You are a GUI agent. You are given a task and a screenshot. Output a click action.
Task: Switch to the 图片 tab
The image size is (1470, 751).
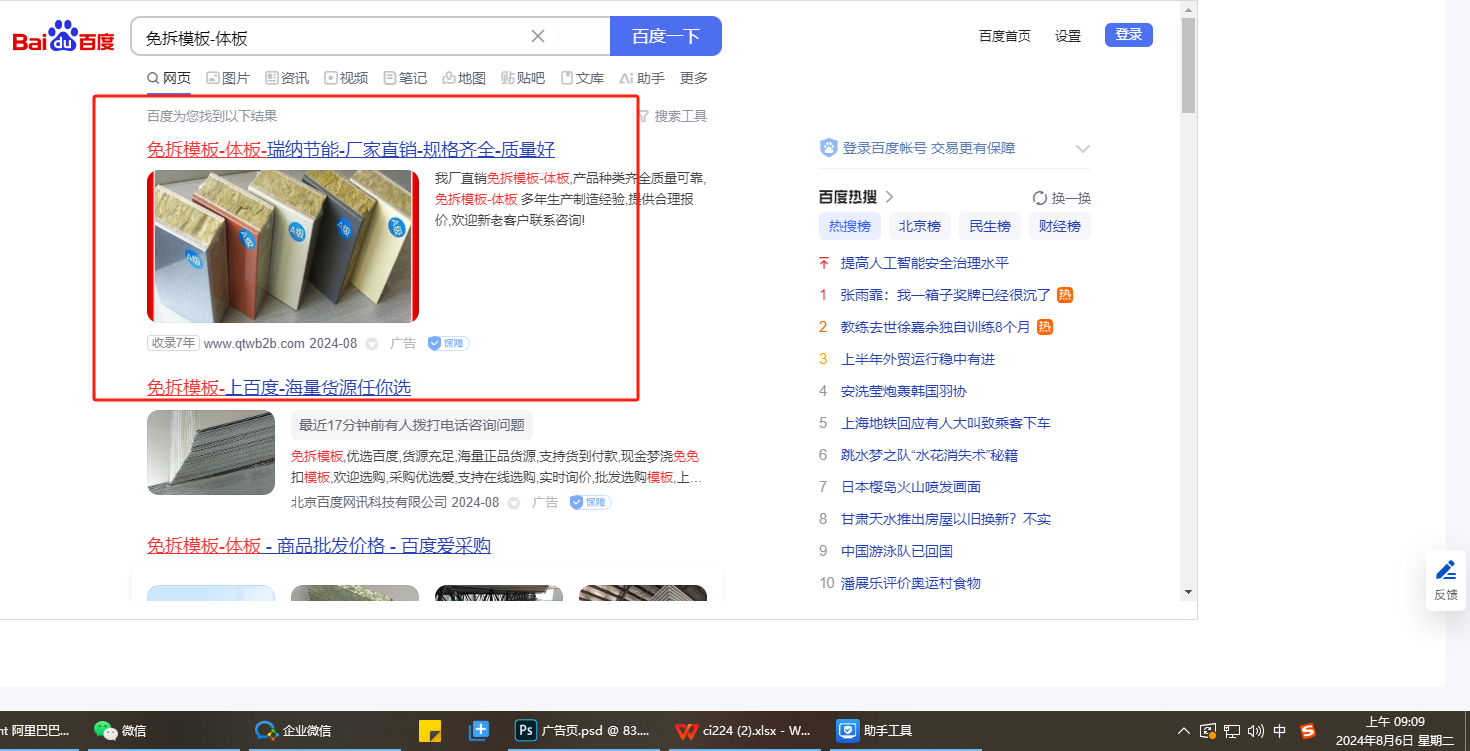228,78
